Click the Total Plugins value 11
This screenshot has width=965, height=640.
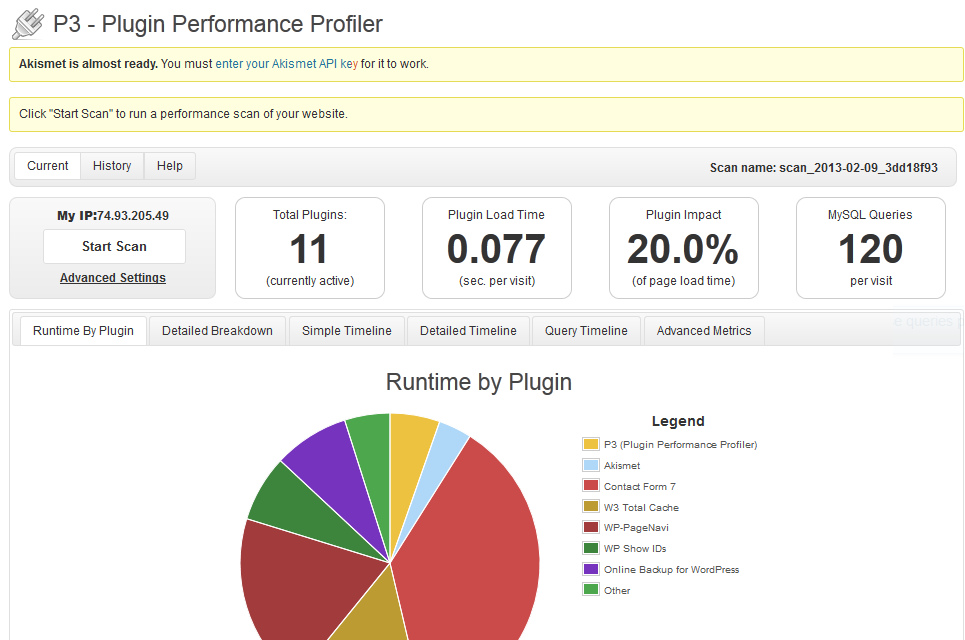[309, 249]
